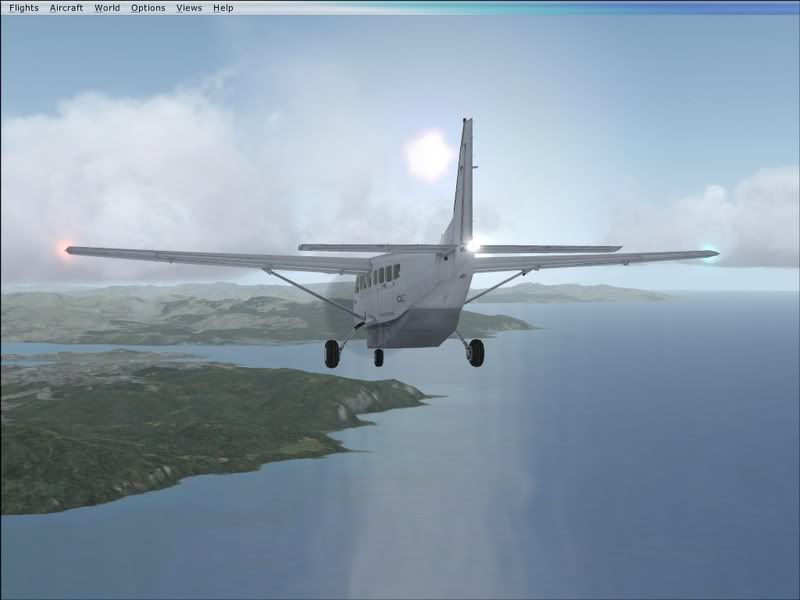Show the Views menu
800x600 pixels.
pos(189,8)
